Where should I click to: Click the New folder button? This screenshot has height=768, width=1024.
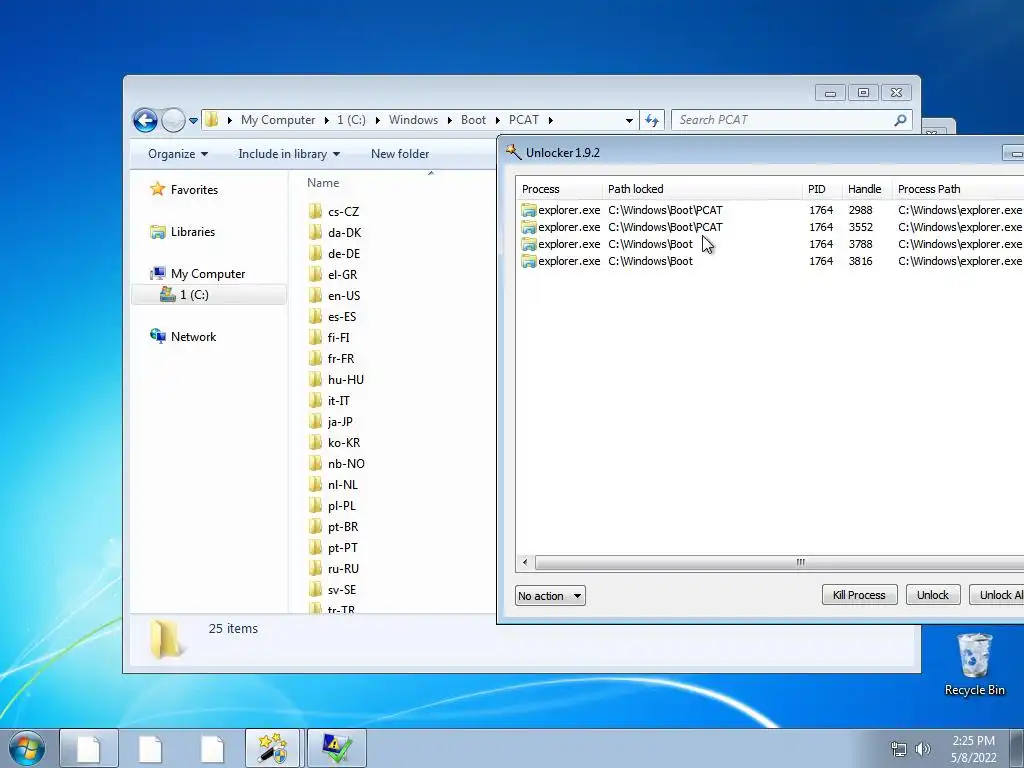click(x=400, y=154)
